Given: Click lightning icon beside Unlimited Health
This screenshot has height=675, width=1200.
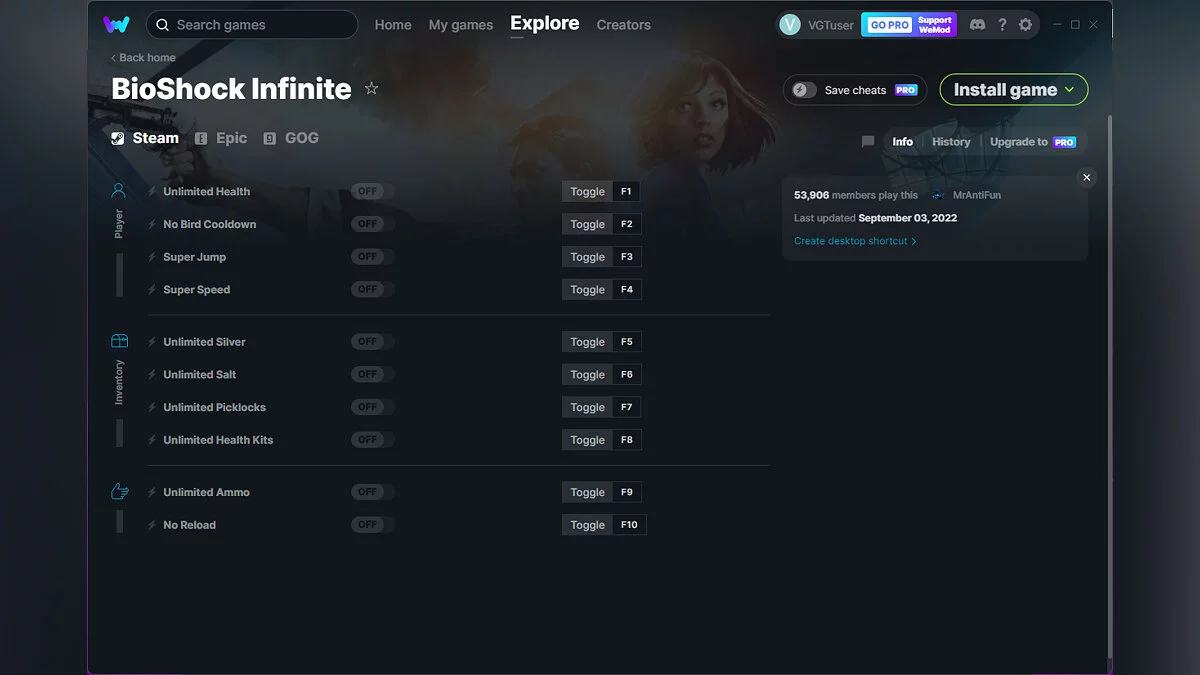Looking at the screenshot, I should 152,192.
